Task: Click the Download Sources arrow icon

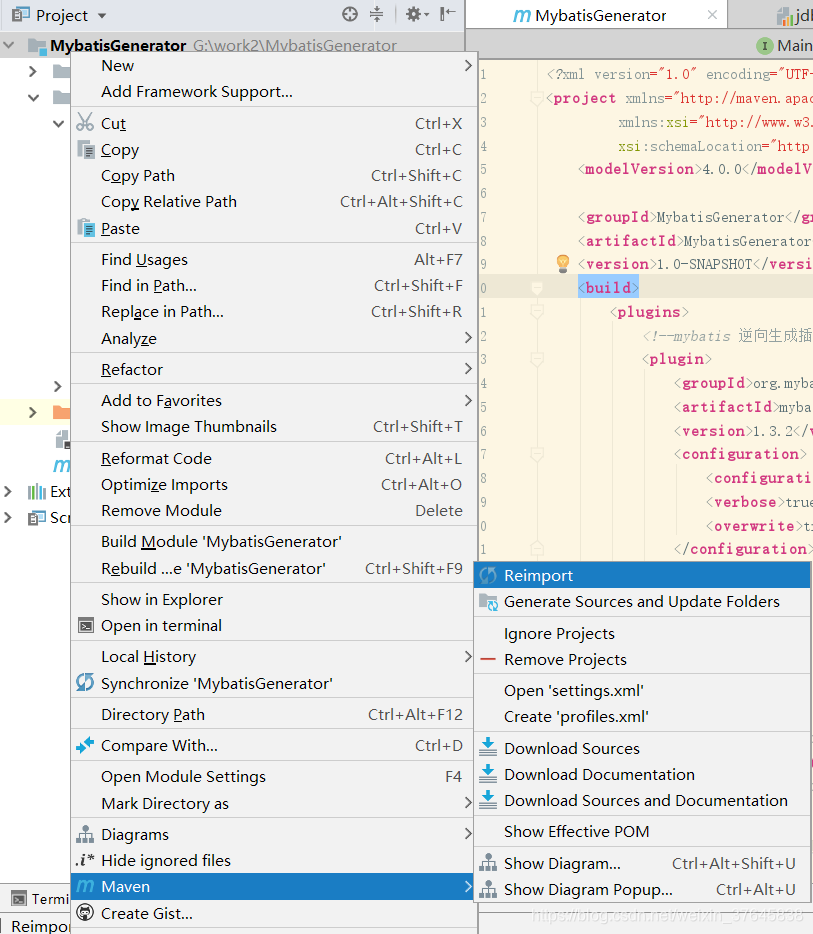Action: [488, 747]
